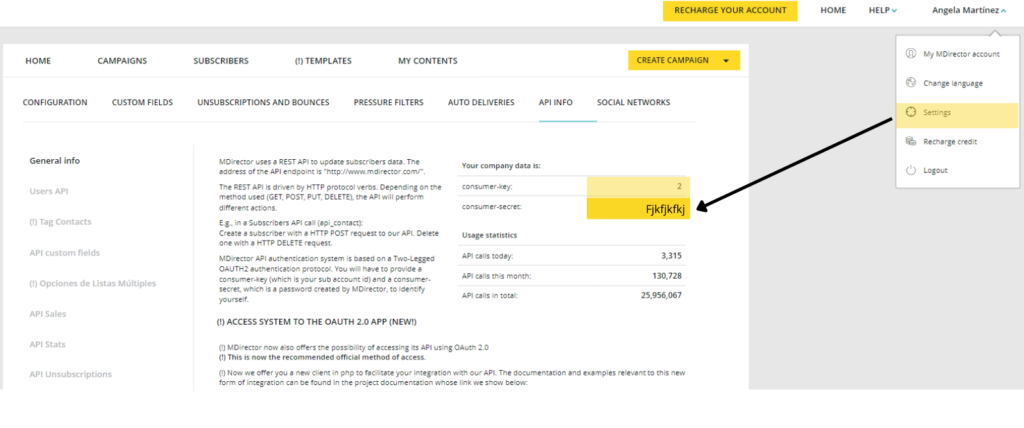Click API calls in total value 25,956,067
The height and width of the screenshot is (428, 1024).
coord(662,295)
